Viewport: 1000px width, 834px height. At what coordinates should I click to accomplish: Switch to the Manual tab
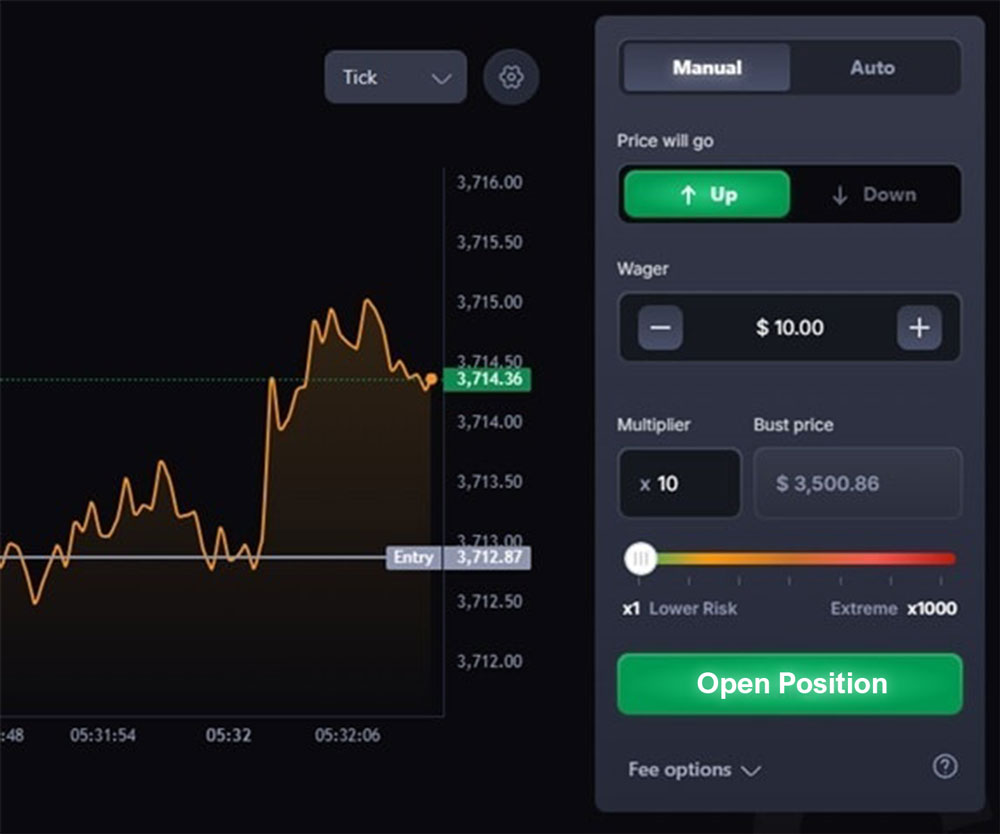point(705,68)
